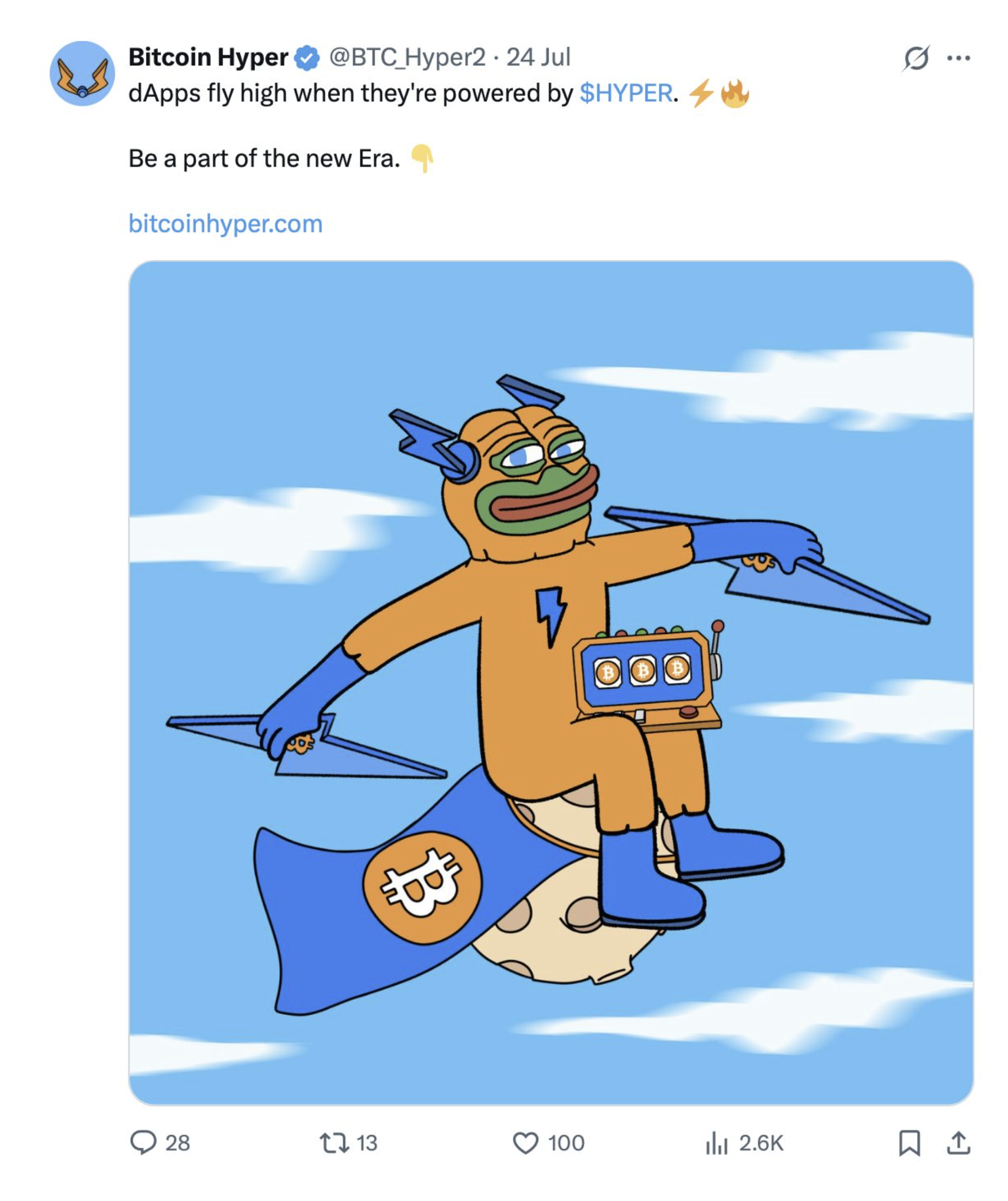Image resolution: width=1008 pixels, height=1201 pixels.
Task: Click the like count 100
Action: pyautogui.click(x=566, y=1143)
